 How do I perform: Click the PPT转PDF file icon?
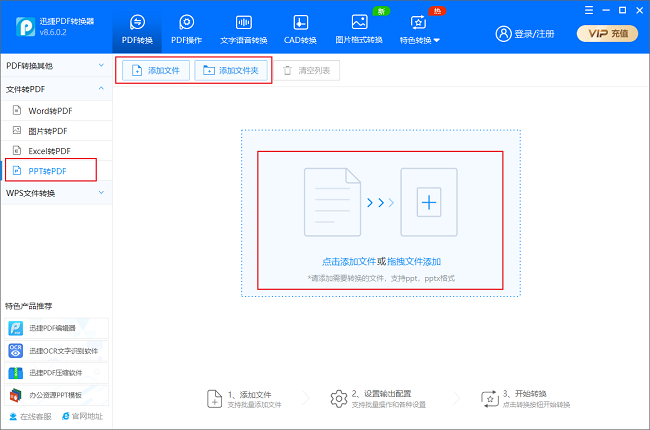(17, 170)
